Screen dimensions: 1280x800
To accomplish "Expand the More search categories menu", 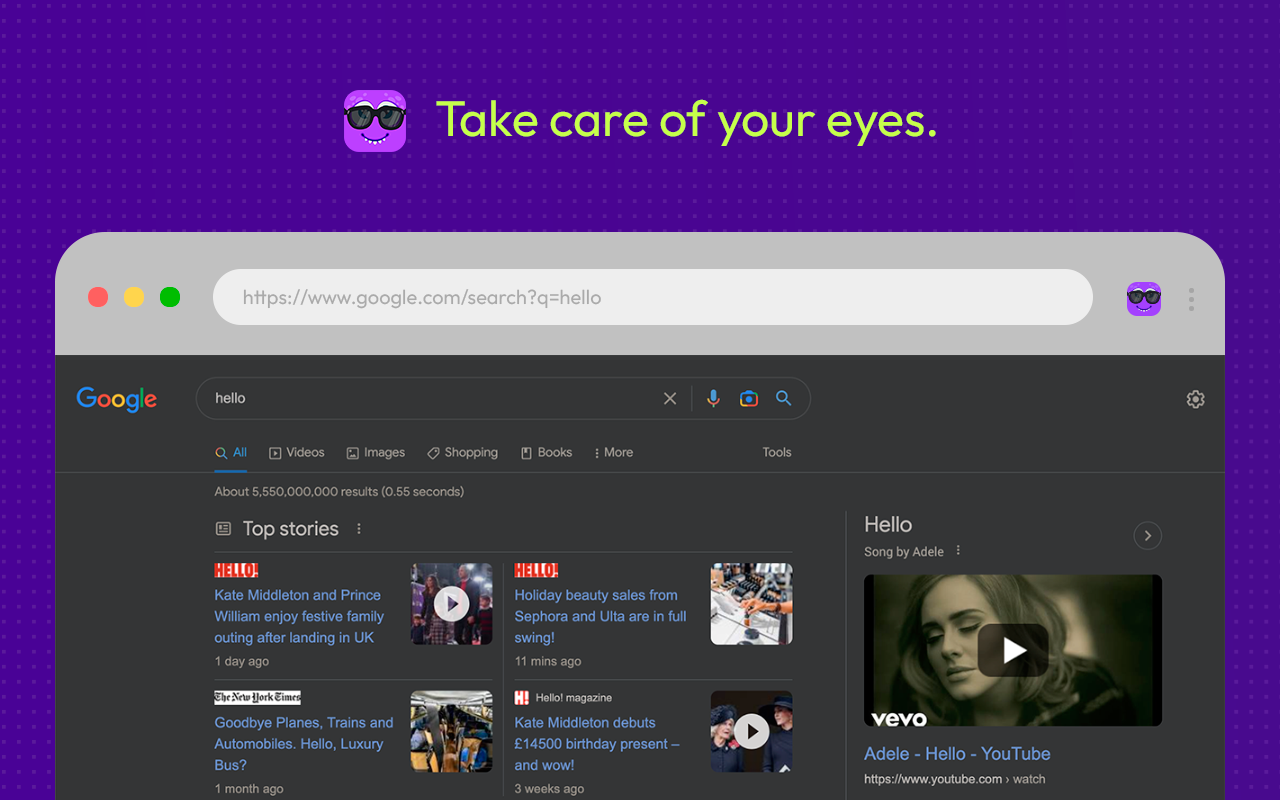I will (614, 453).
